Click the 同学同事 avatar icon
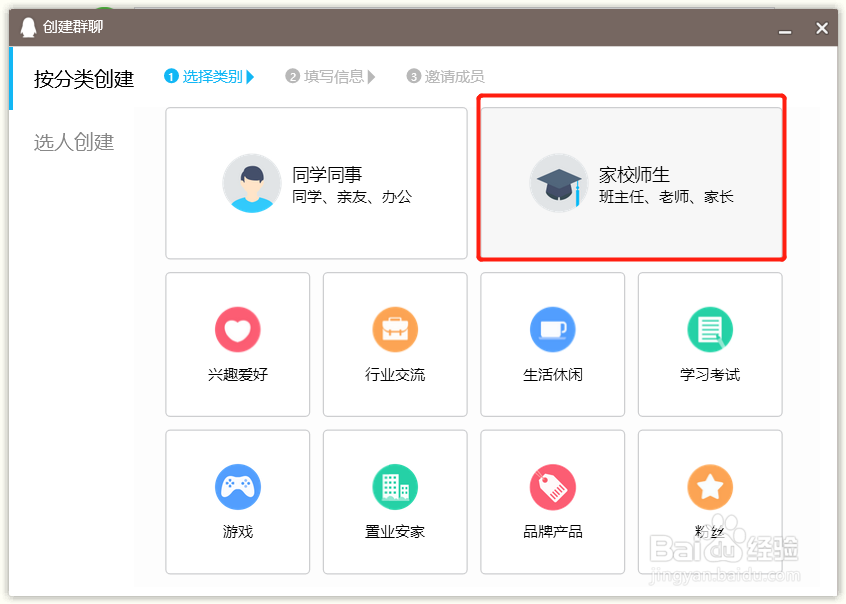The height and width of the screenshot is (604, 846). (x=251, y=184)
